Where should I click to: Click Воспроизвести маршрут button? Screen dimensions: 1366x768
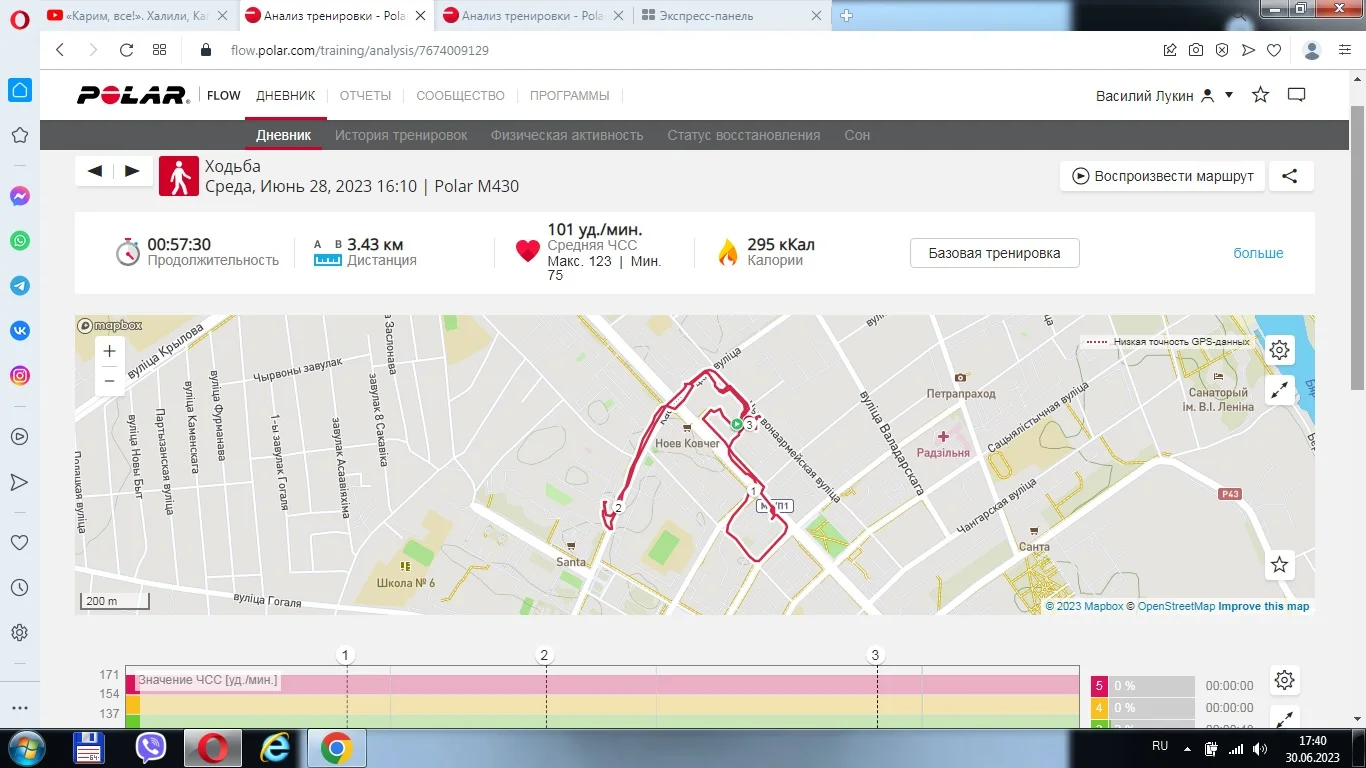coord(1163,176)
